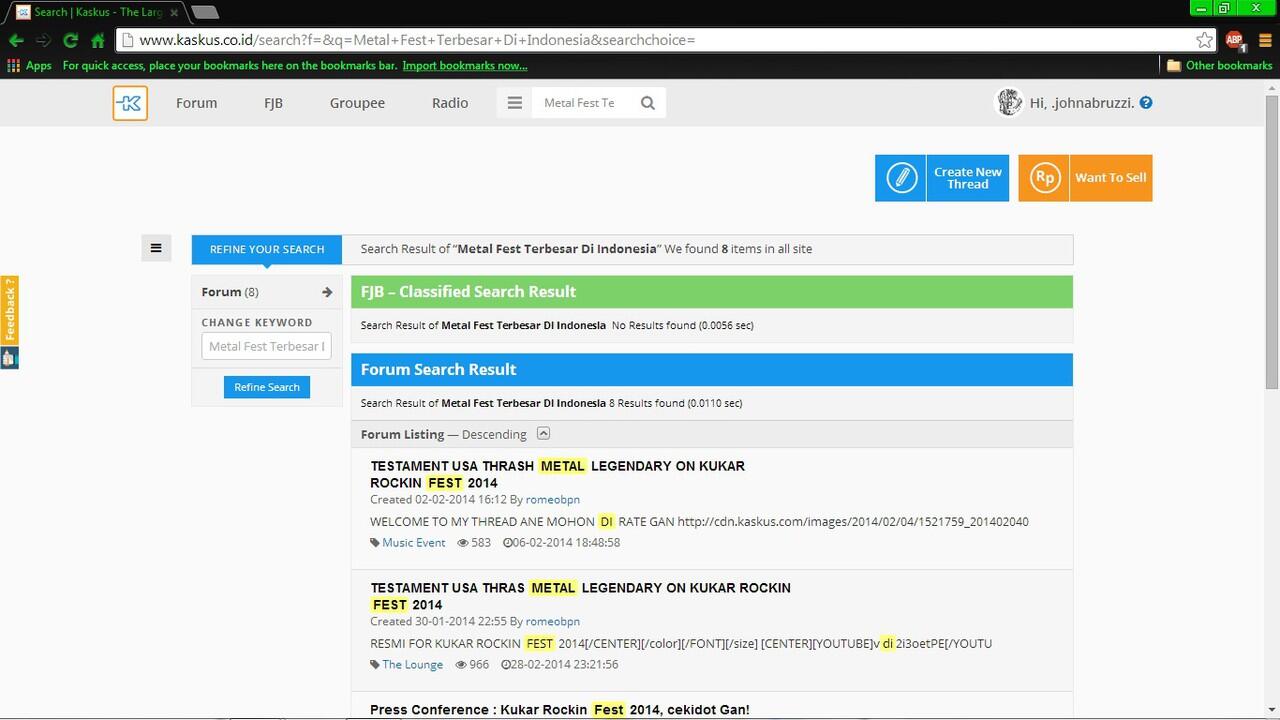Open the Apps shortcut in bookmarks bar
This screenshot has height=720, width=1280.
pyautogui.click(x=29, y=66)
